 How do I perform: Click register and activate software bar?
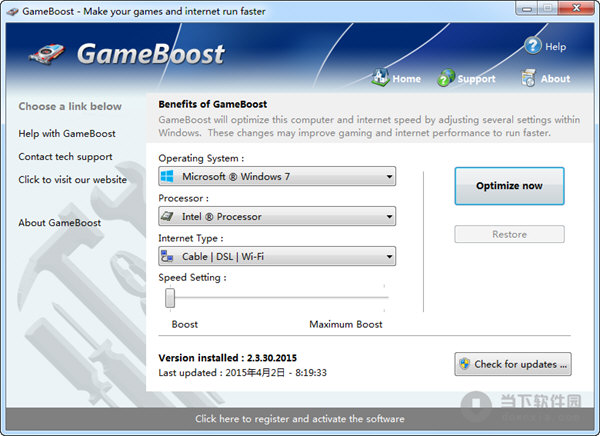pos(300,419)
